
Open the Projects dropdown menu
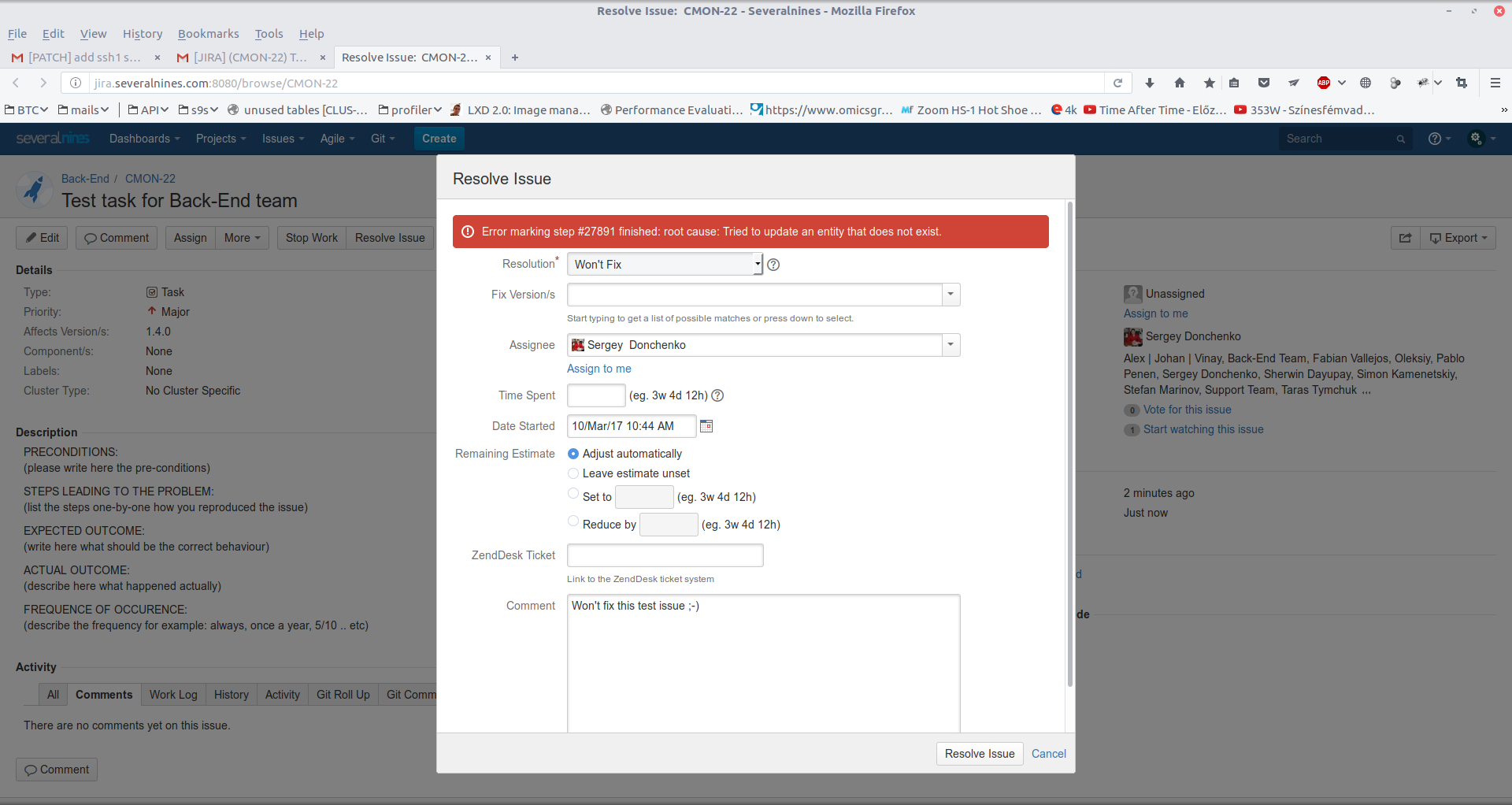tap(221, 139)
